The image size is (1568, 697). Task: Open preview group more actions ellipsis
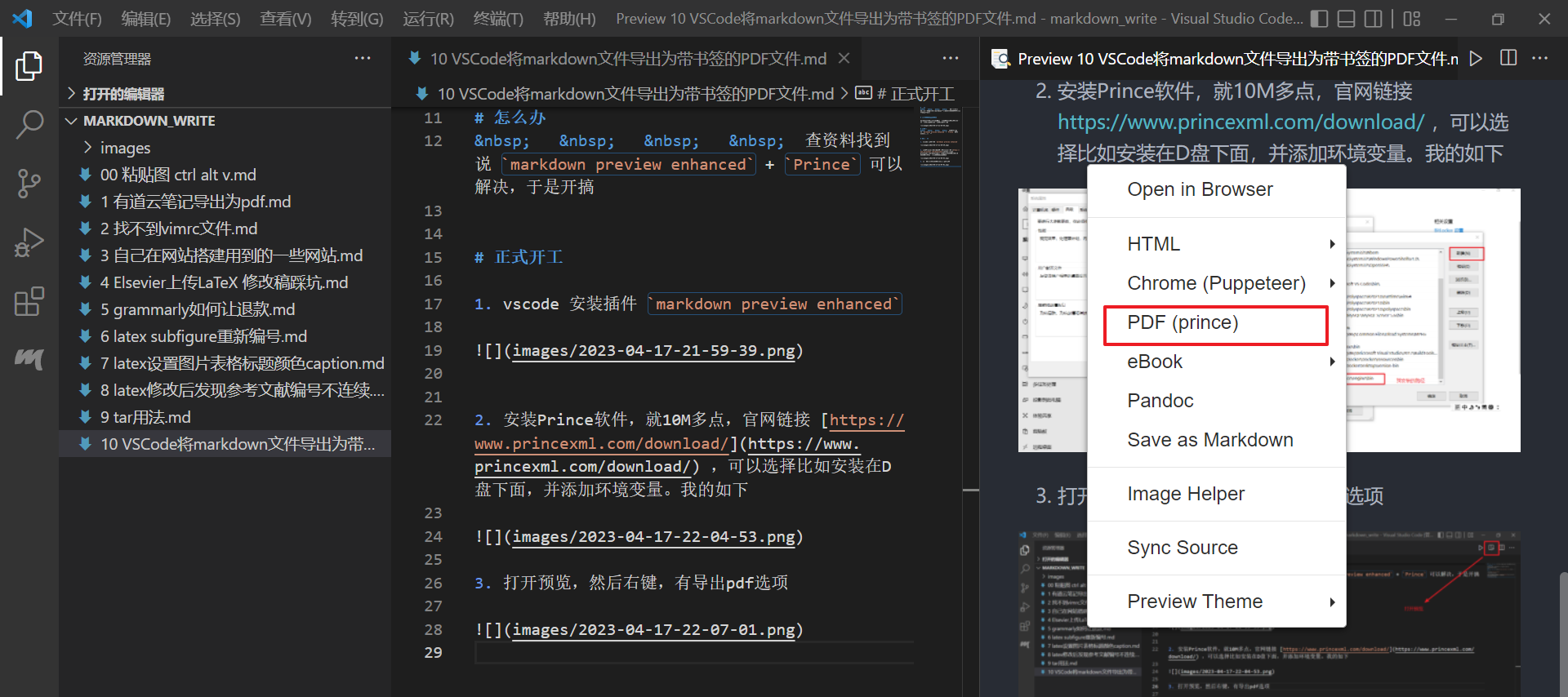(x=1539, y=58)
